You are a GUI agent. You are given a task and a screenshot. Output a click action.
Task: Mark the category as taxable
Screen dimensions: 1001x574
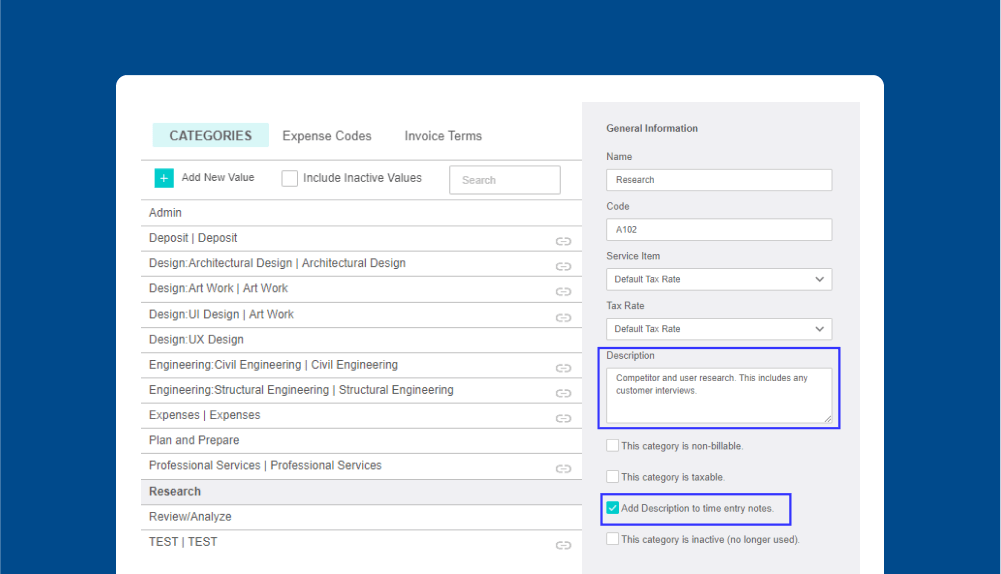[x=612, y=477]
